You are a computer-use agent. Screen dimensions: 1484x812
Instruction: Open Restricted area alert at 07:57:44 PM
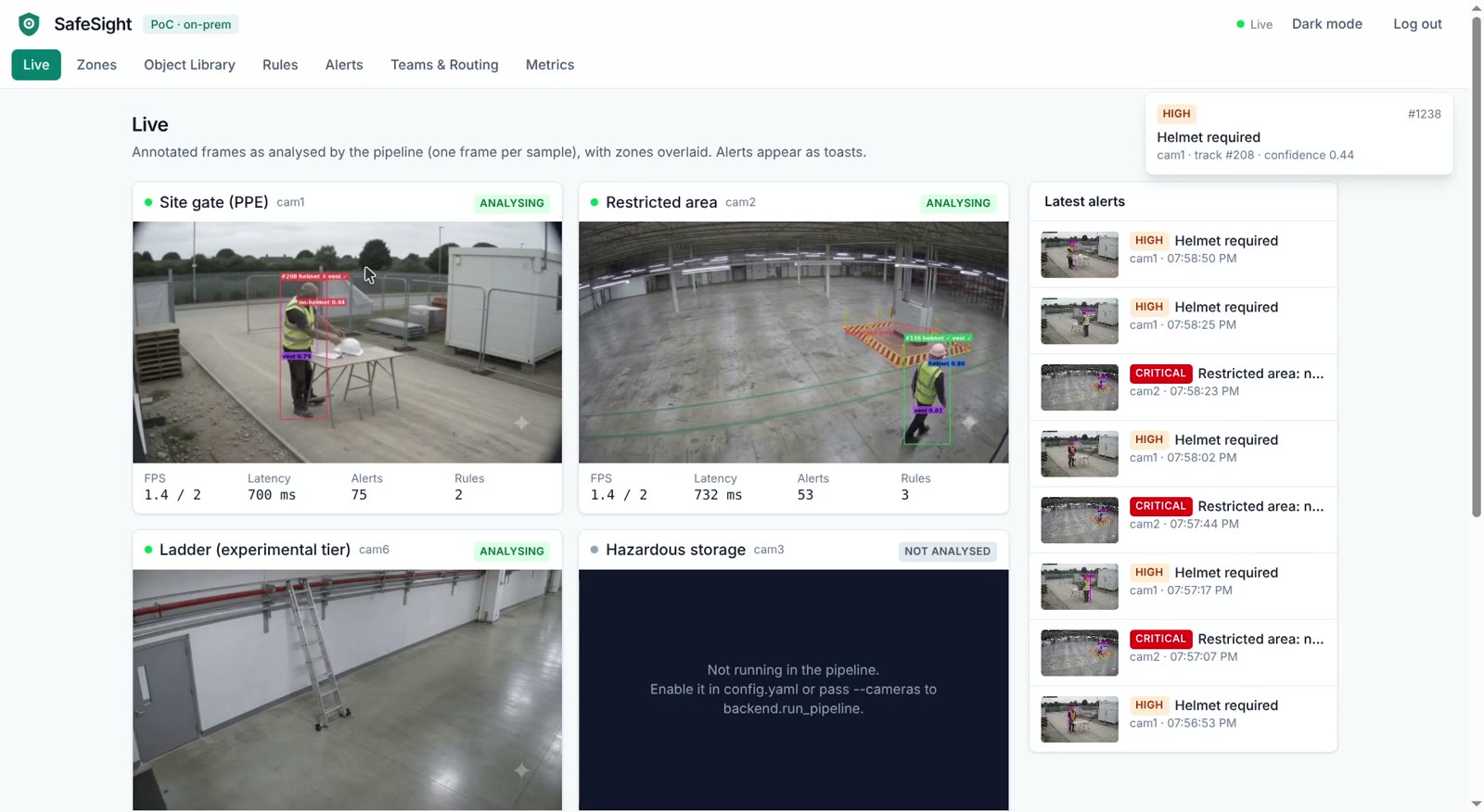1183,520
